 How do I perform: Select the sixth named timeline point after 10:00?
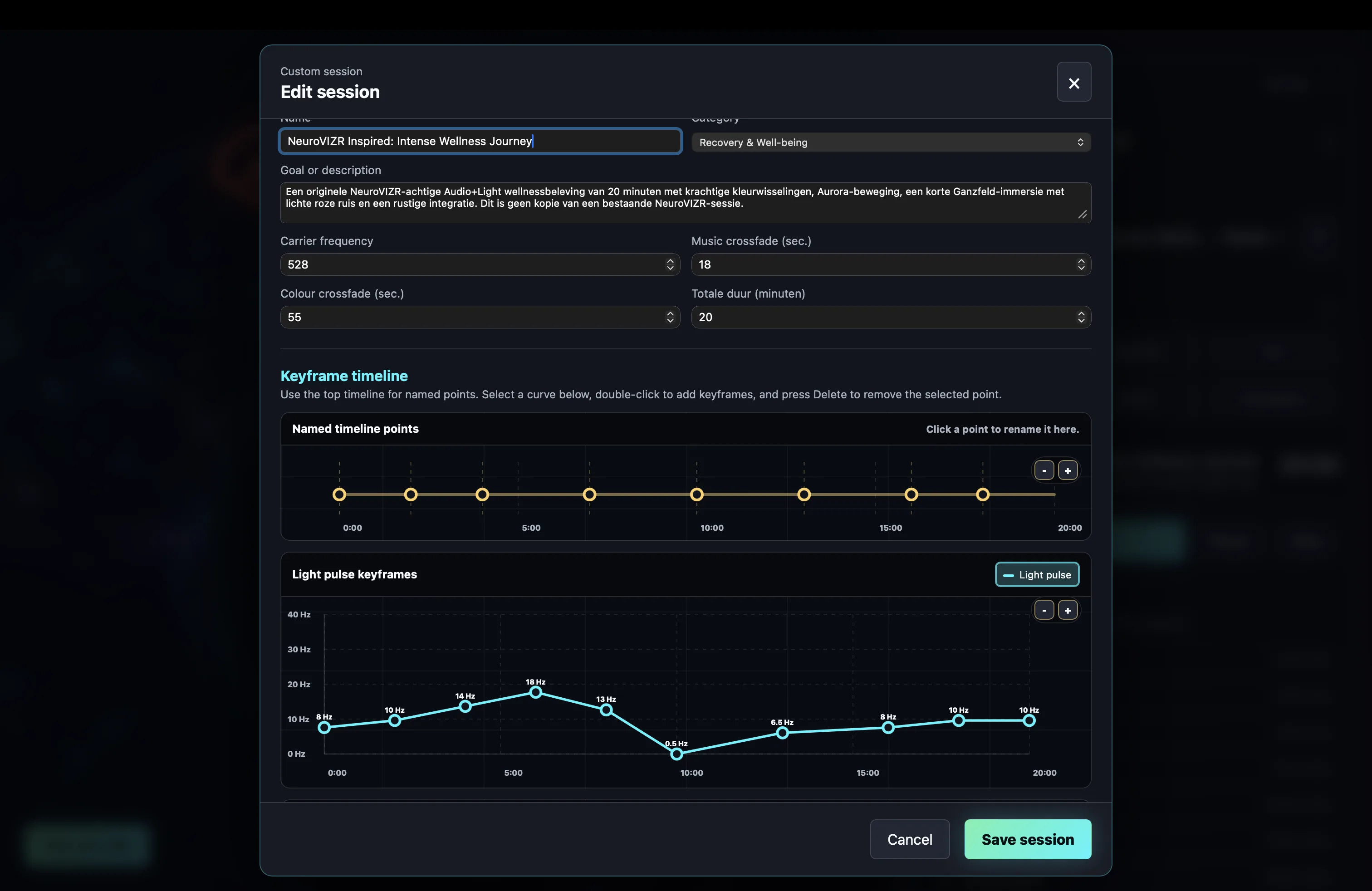click(804, 494)
